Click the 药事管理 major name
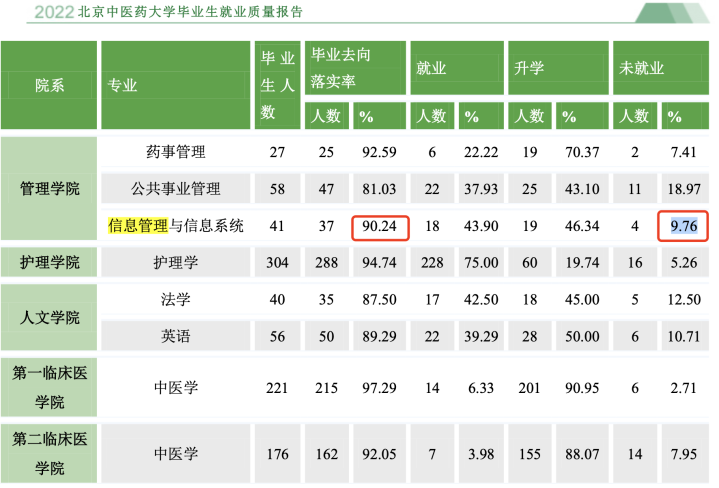Screen dimensions: 719x488 (176, 152)
